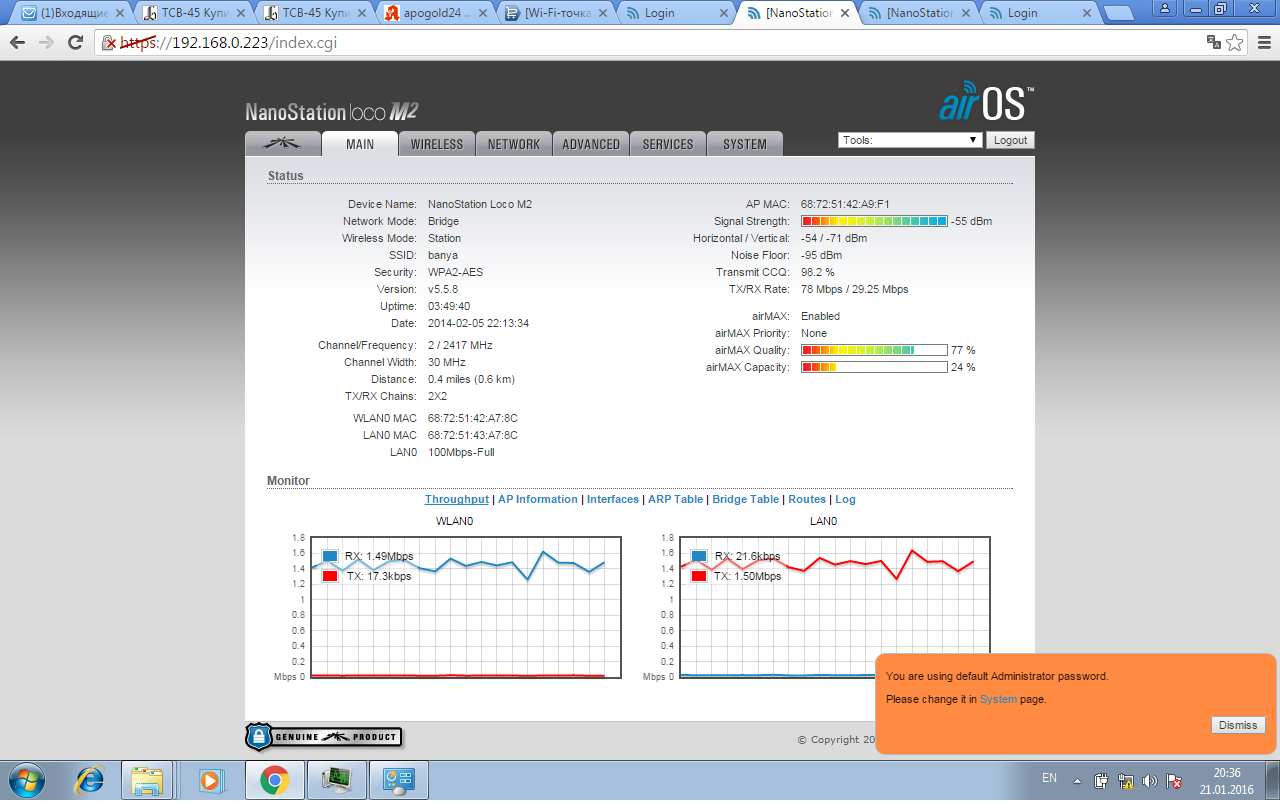Bookmark page with star icon
The width and height of the screenshot is (1280, 808).
click(1235, 42)
